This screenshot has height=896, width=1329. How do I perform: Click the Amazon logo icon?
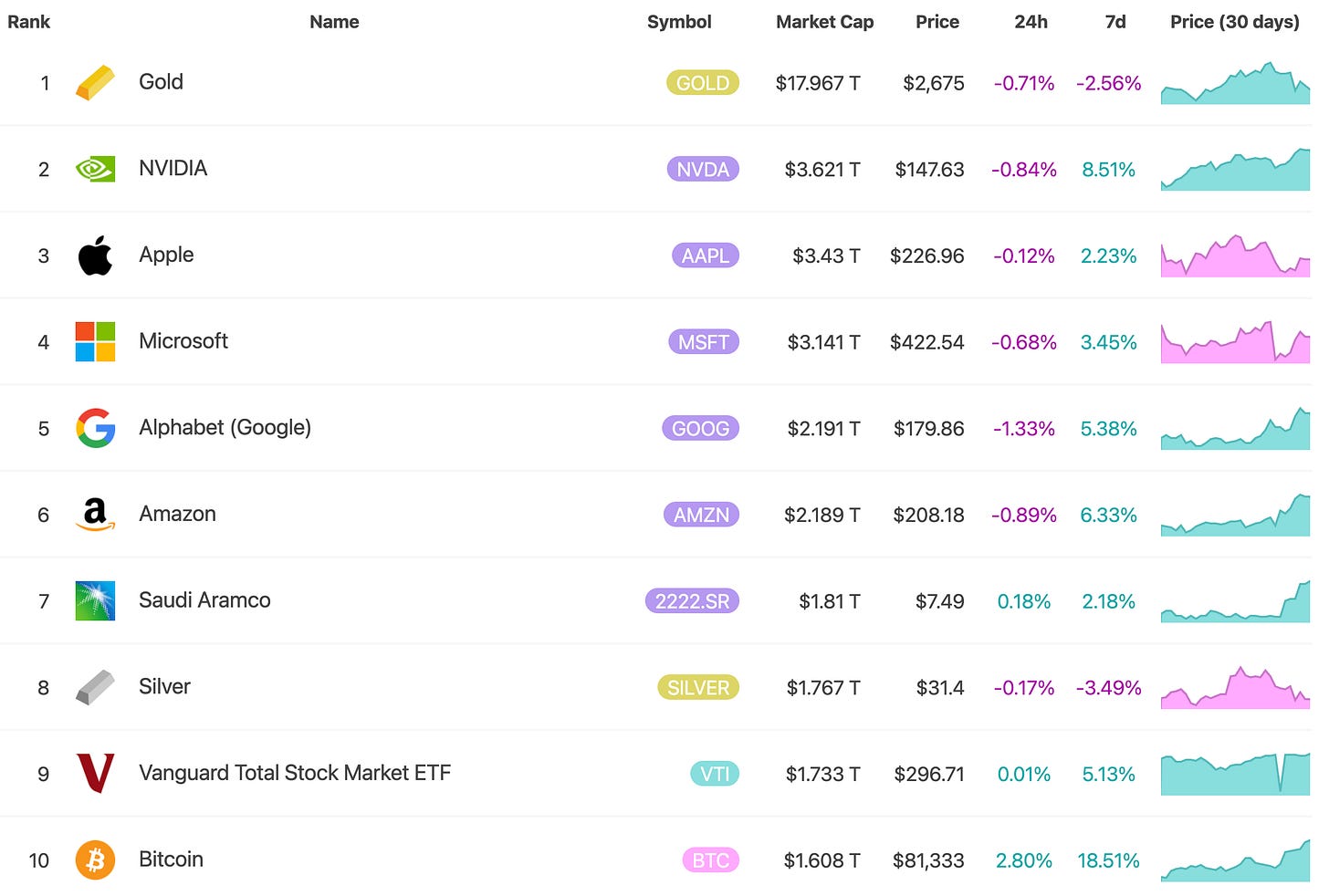pos(95,515)
